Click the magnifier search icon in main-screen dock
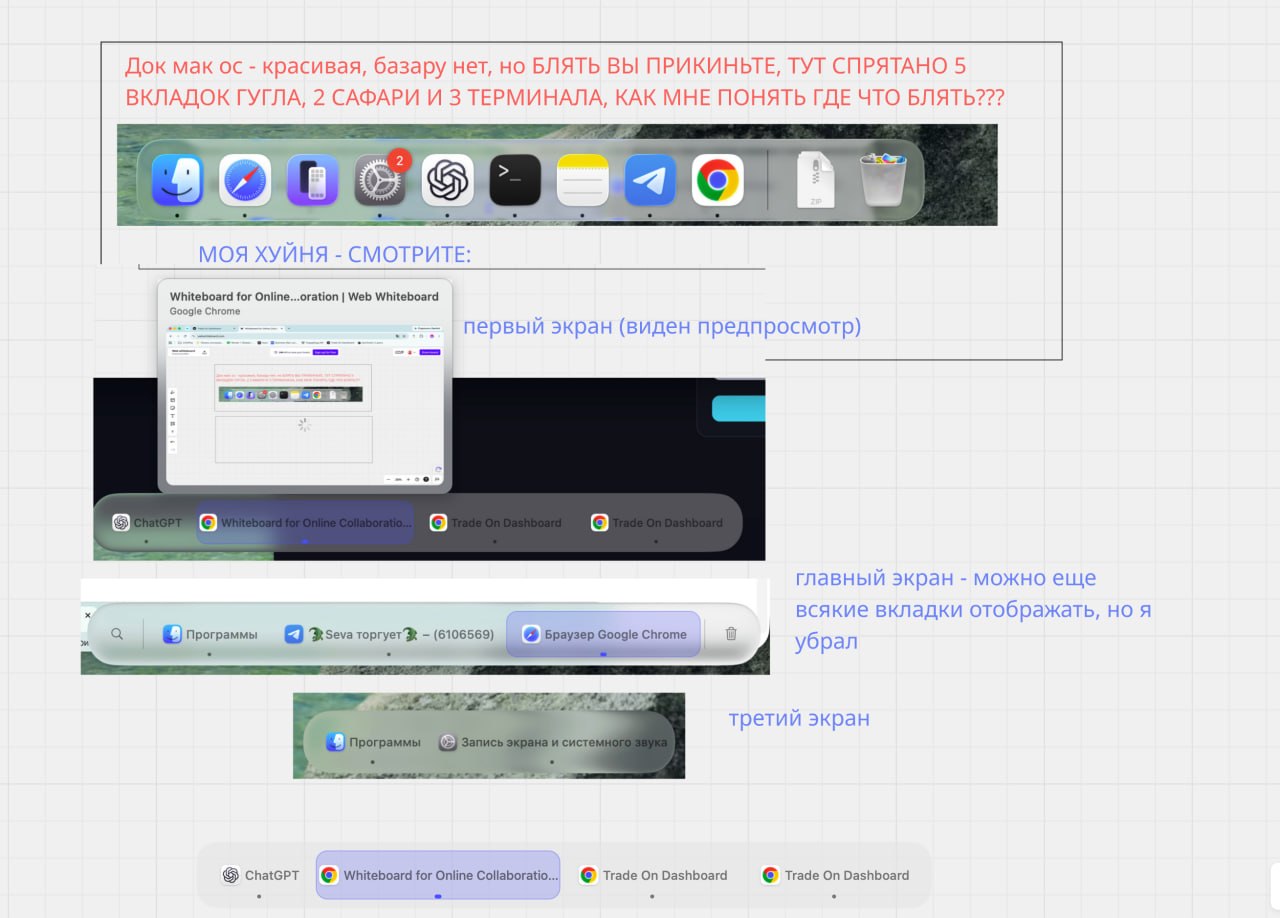 [118, 634]
